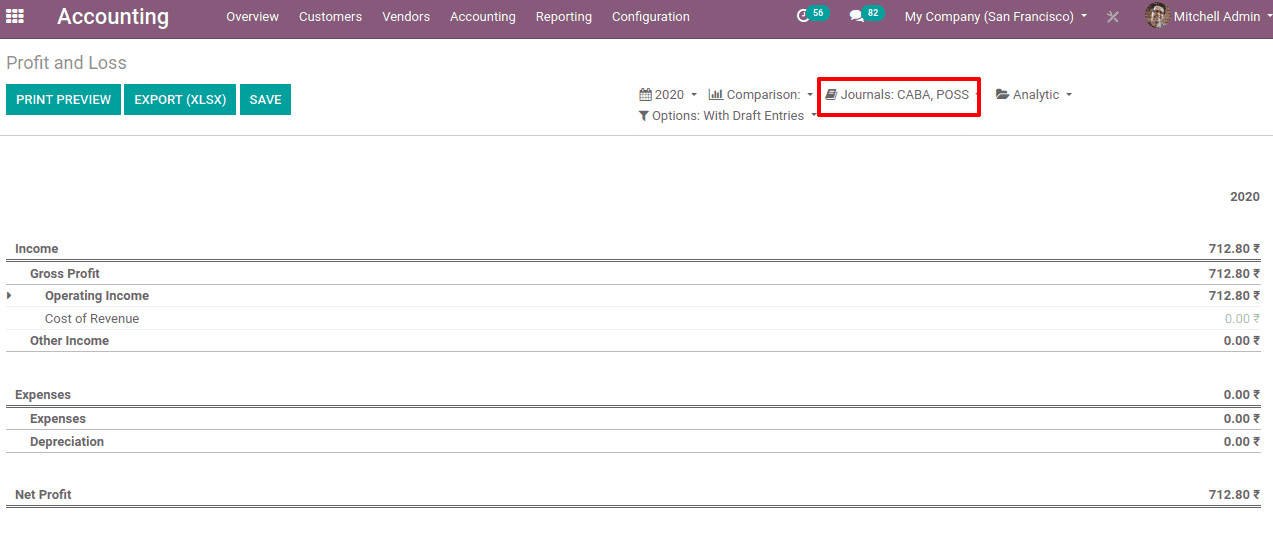
Task: Open the Analytic filter dropdown
Action: click(x=1034, y=95)
